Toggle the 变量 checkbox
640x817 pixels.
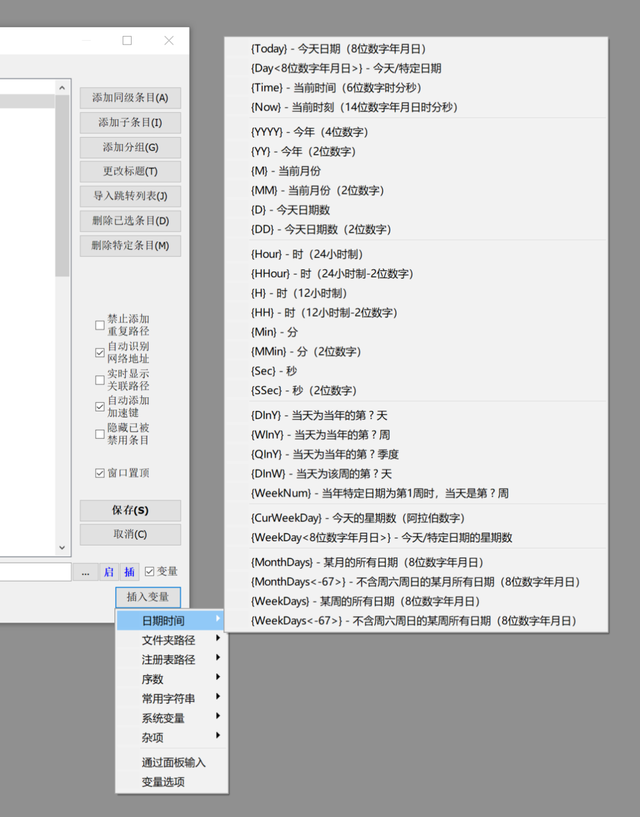coord(150,572)
